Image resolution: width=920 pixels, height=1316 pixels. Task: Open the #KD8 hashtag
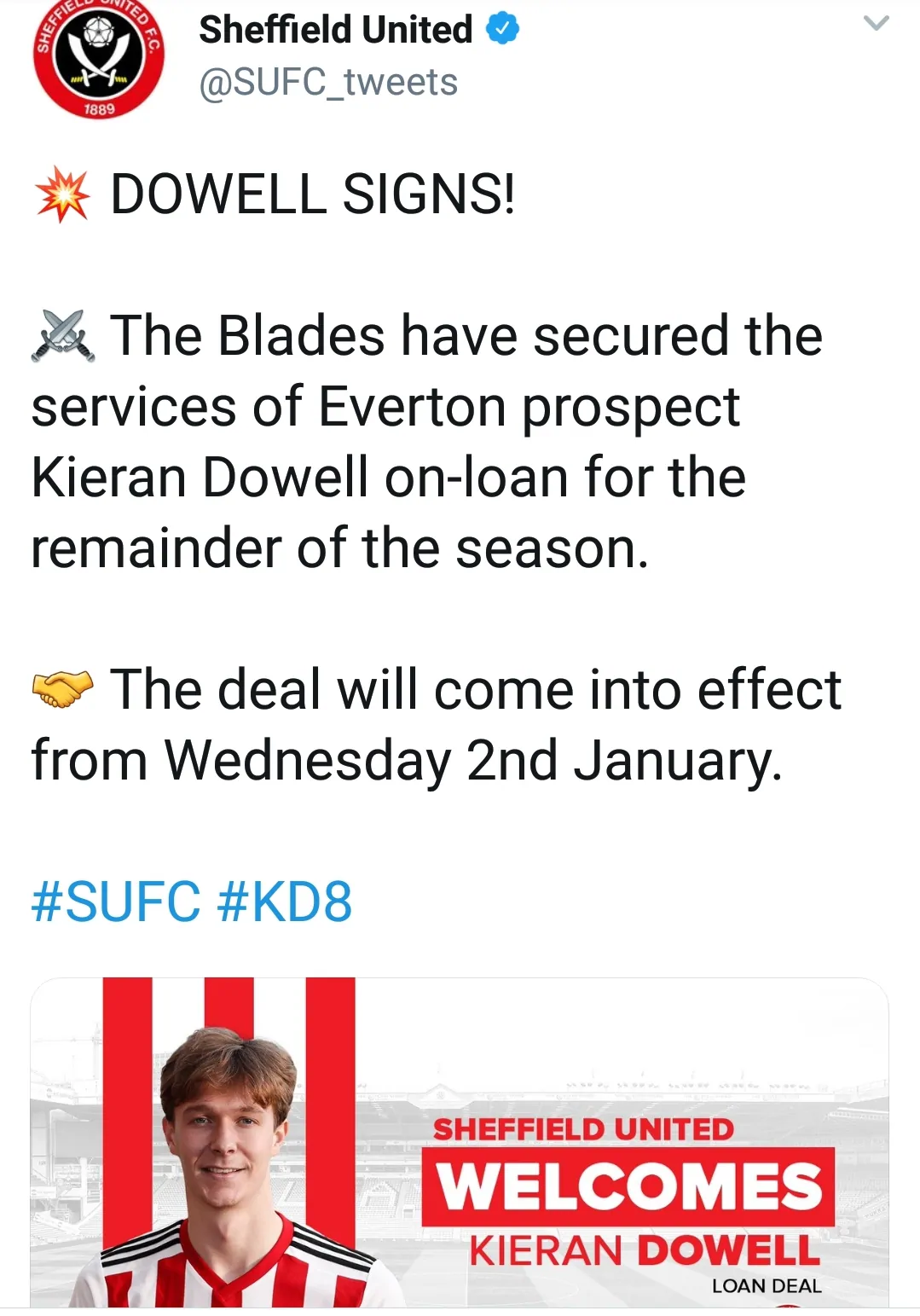tap(285, 901)
